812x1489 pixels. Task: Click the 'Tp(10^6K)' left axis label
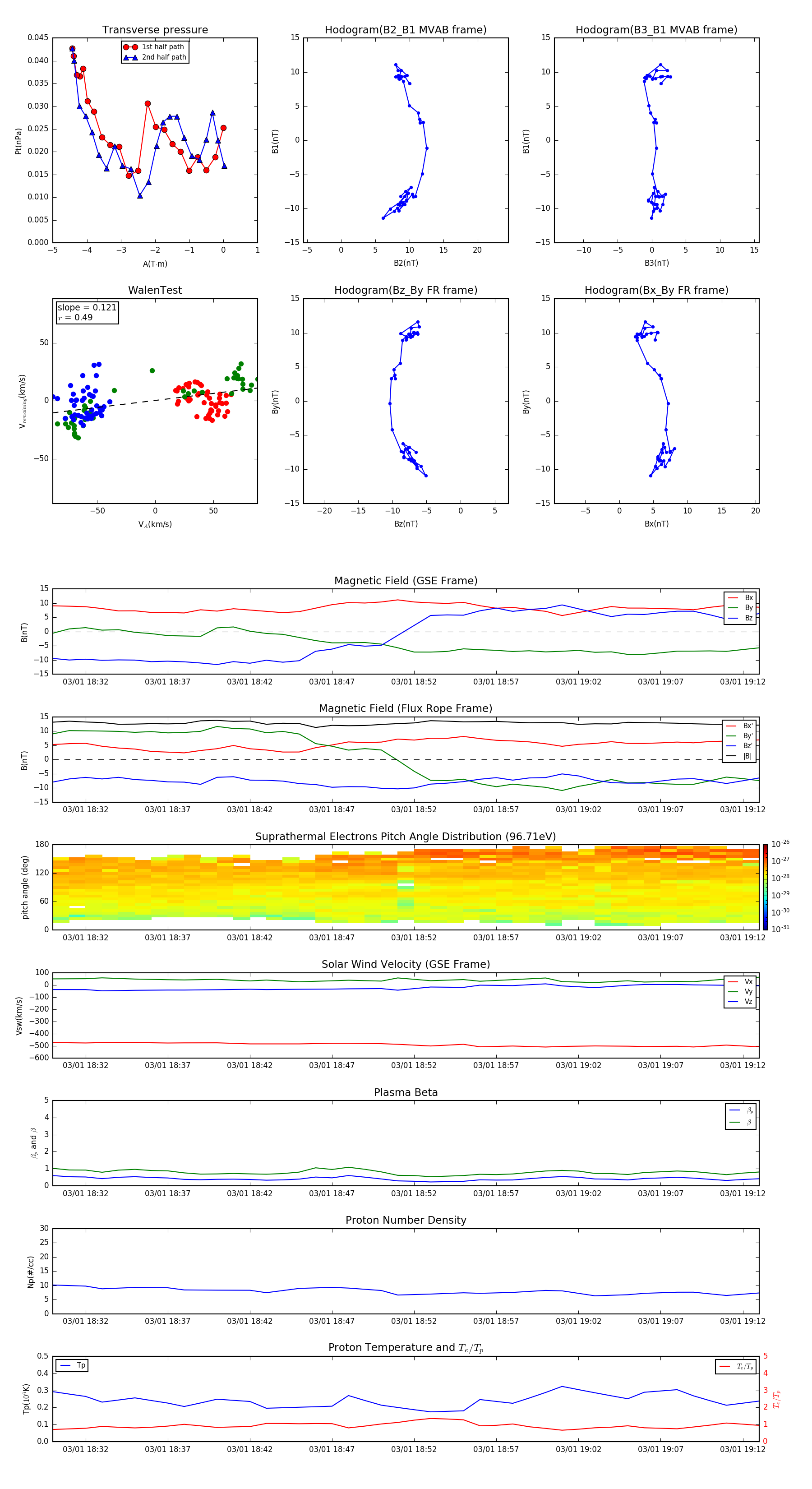click(x=26, y=1399)
